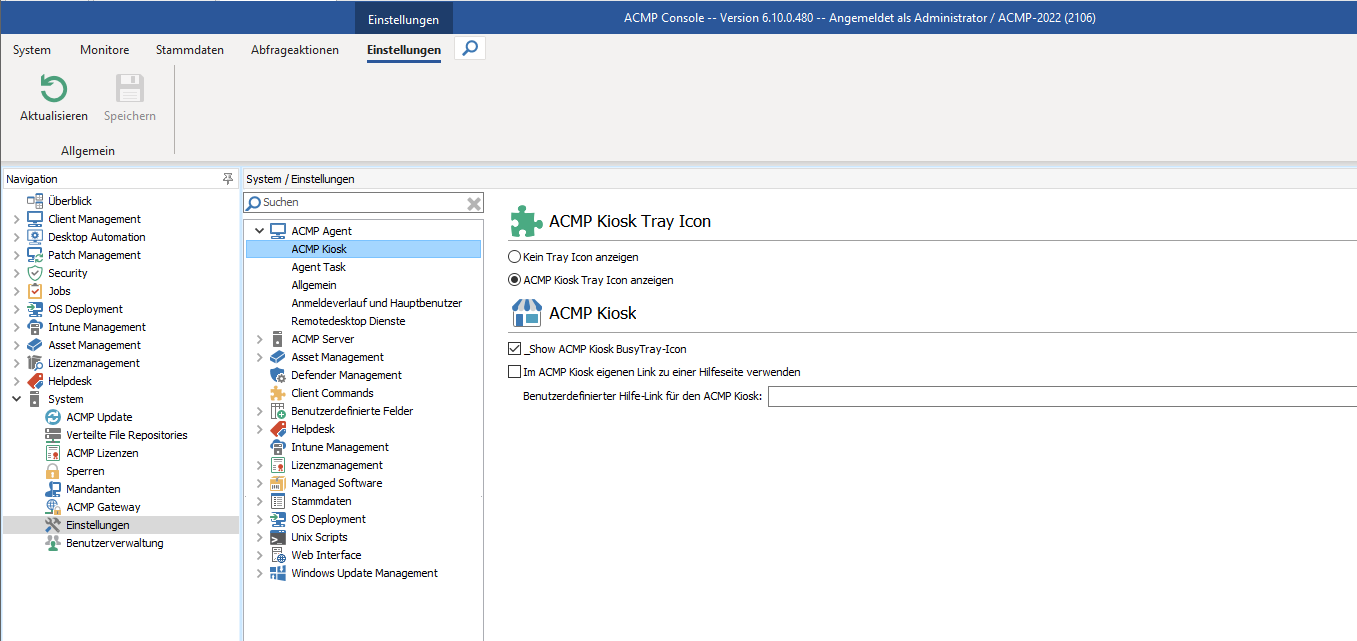Click the Defender Management shield icon
The height and width of the screenshot is (641, 1357).
coord(278,375)
